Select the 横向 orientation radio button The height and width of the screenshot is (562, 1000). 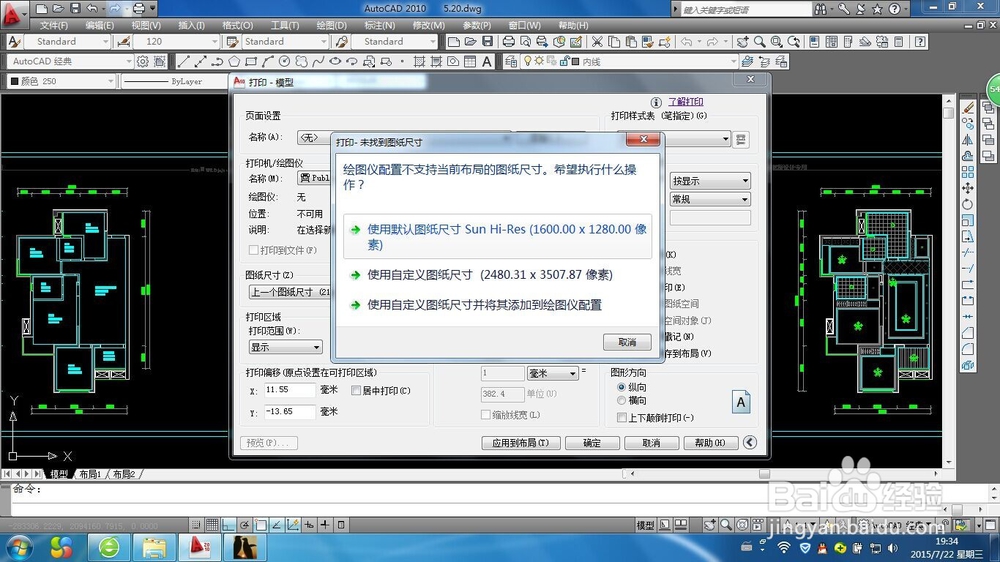621,401
